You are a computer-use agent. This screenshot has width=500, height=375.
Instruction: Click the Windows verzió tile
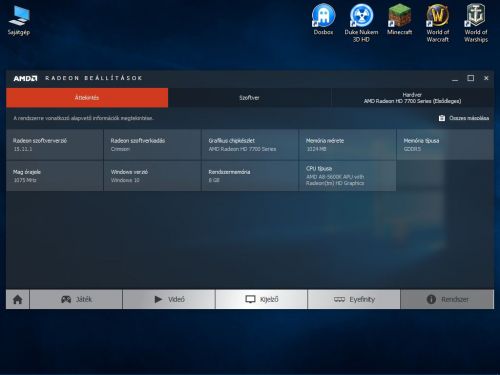click(152, 176)
